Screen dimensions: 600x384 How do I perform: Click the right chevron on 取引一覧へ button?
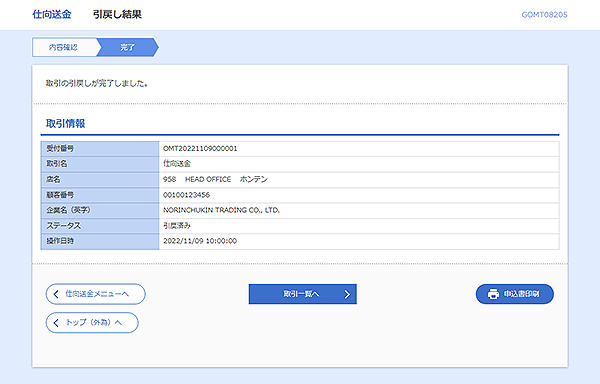click(347, 294)
